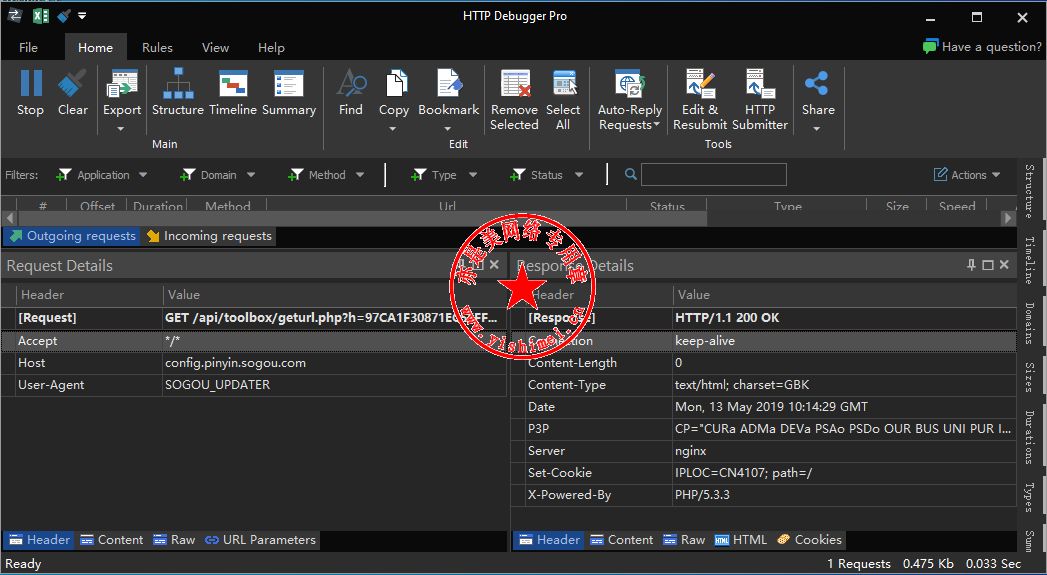The image size is (1047, 575).
Task: Select the Set-Cookie response header row
Action: pyautogui.click(x=765, y=473)
